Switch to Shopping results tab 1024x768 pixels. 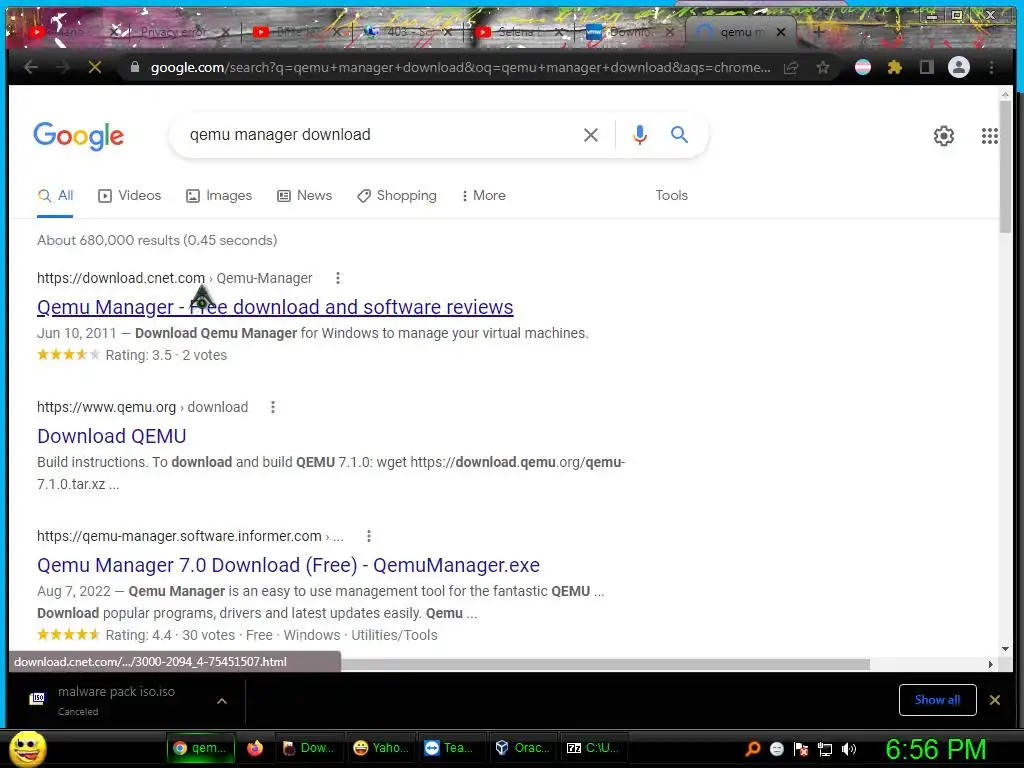tap(397, 195)
